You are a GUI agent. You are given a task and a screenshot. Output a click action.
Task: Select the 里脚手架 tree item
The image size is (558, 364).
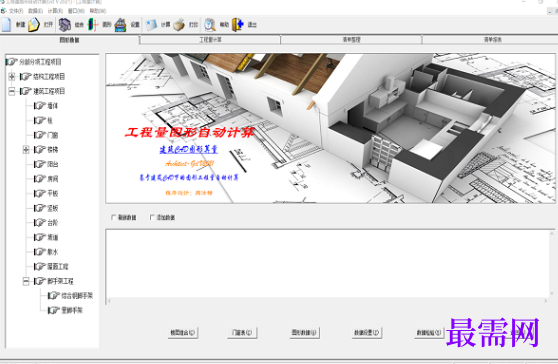(72, 310)
